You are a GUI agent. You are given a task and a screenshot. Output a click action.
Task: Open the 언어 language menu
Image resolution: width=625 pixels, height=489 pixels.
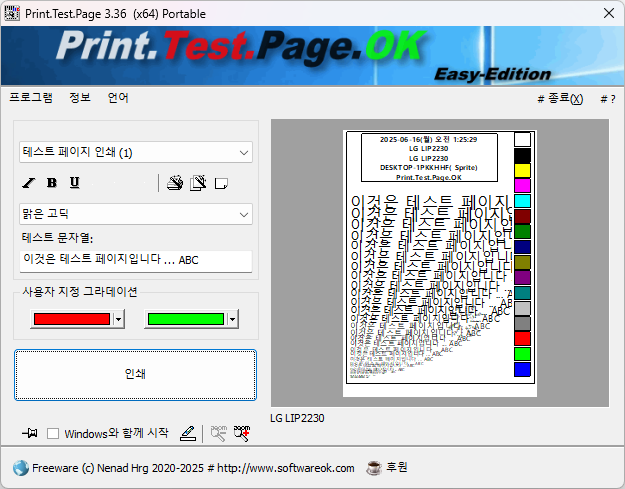click(118, 98)
